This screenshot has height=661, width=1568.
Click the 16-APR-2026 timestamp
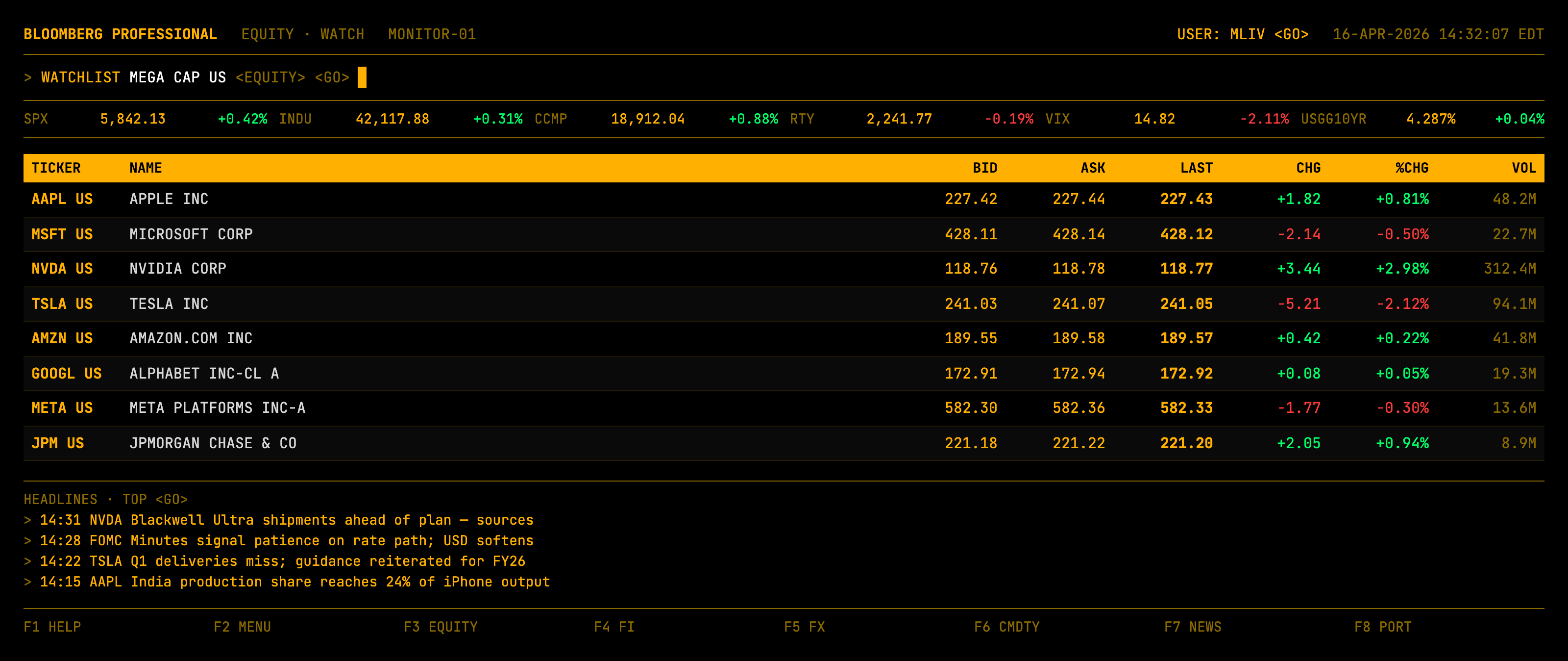click(1438, 34)
